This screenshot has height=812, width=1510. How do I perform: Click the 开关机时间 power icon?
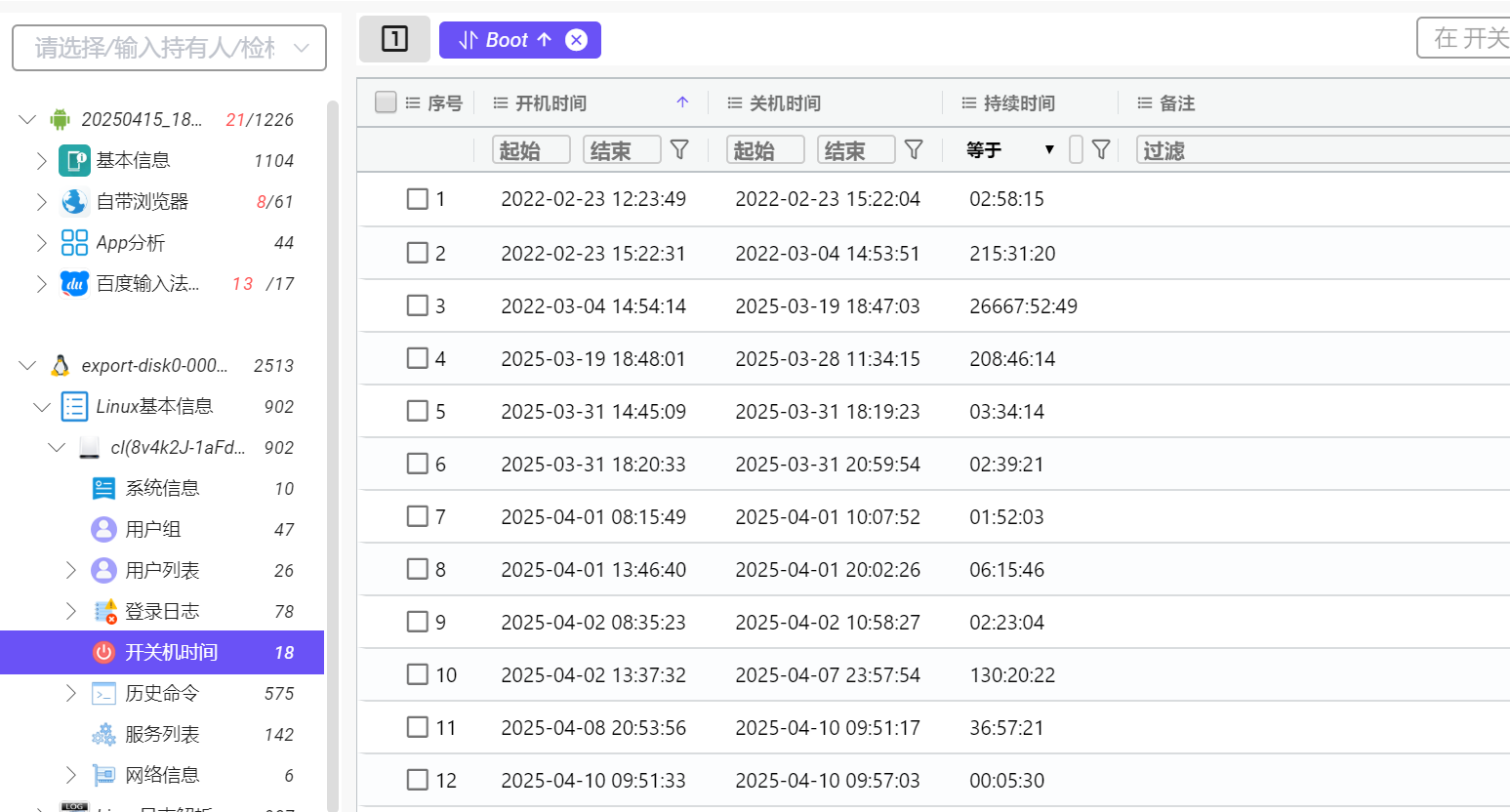[x=103, y=652]
